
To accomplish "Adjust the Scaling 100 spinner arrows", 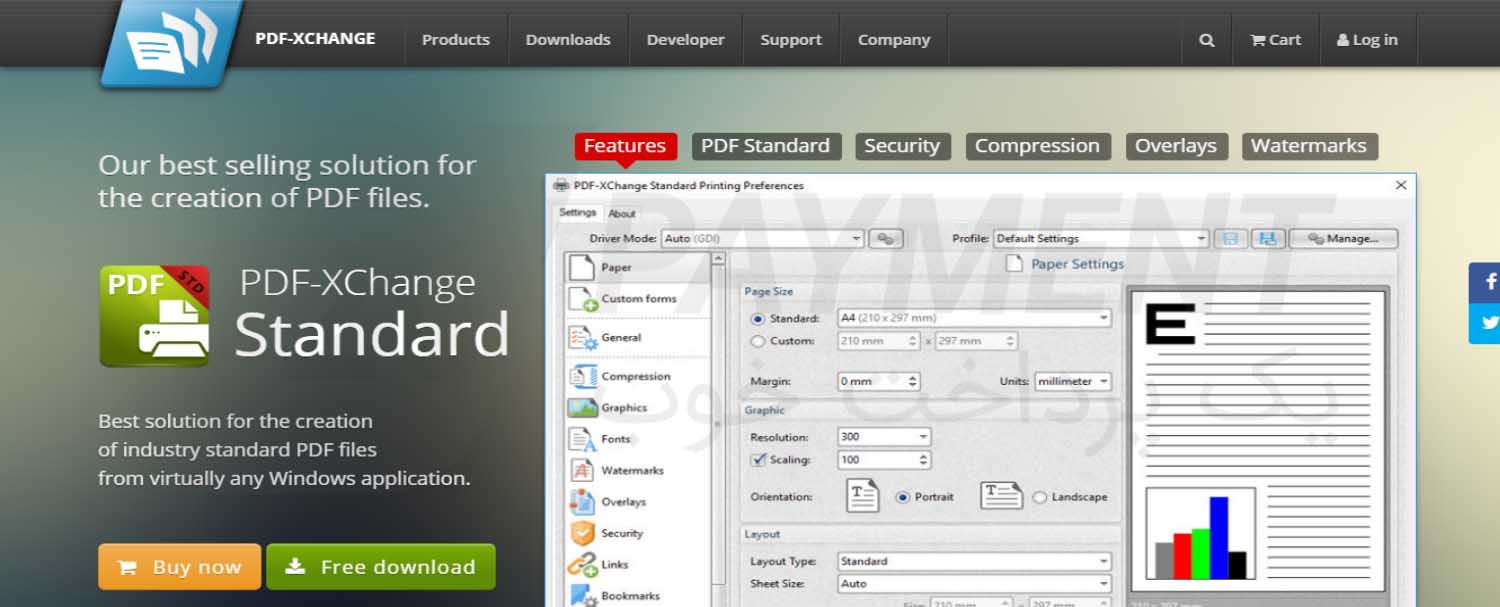I will click(924, 460).
